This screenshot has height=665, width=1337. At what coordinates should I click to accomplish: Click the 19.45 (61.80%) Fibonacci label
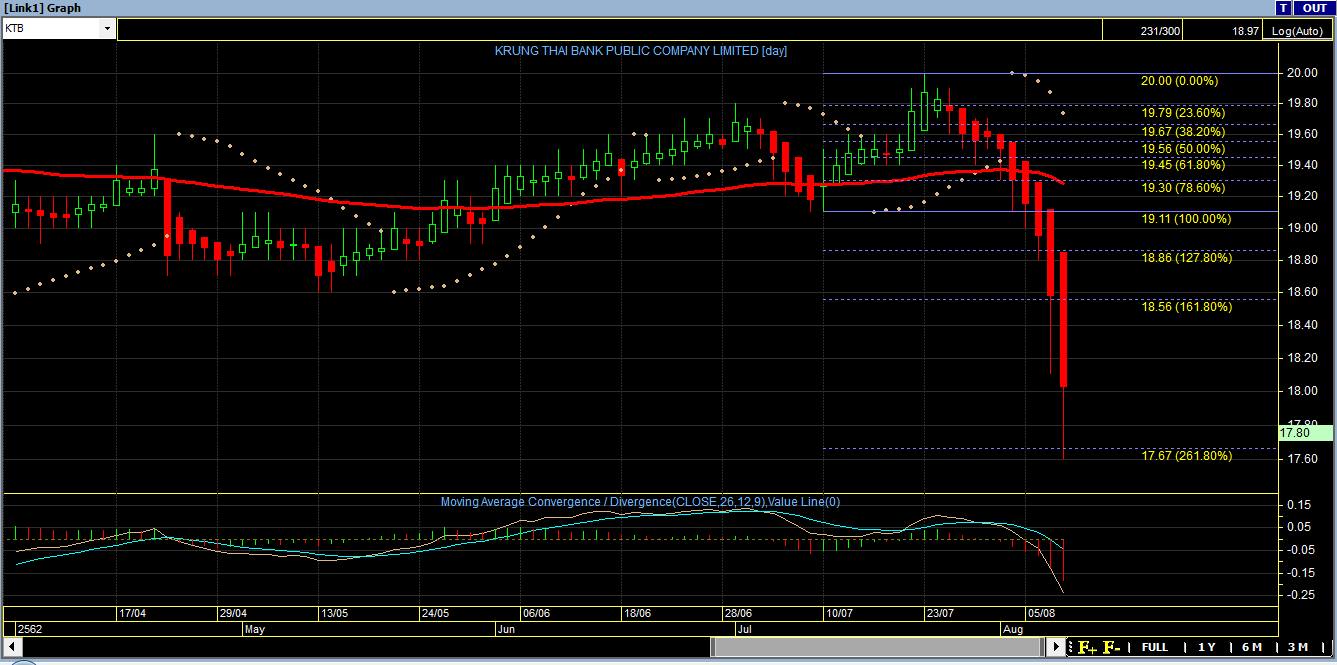[1182, 165]
